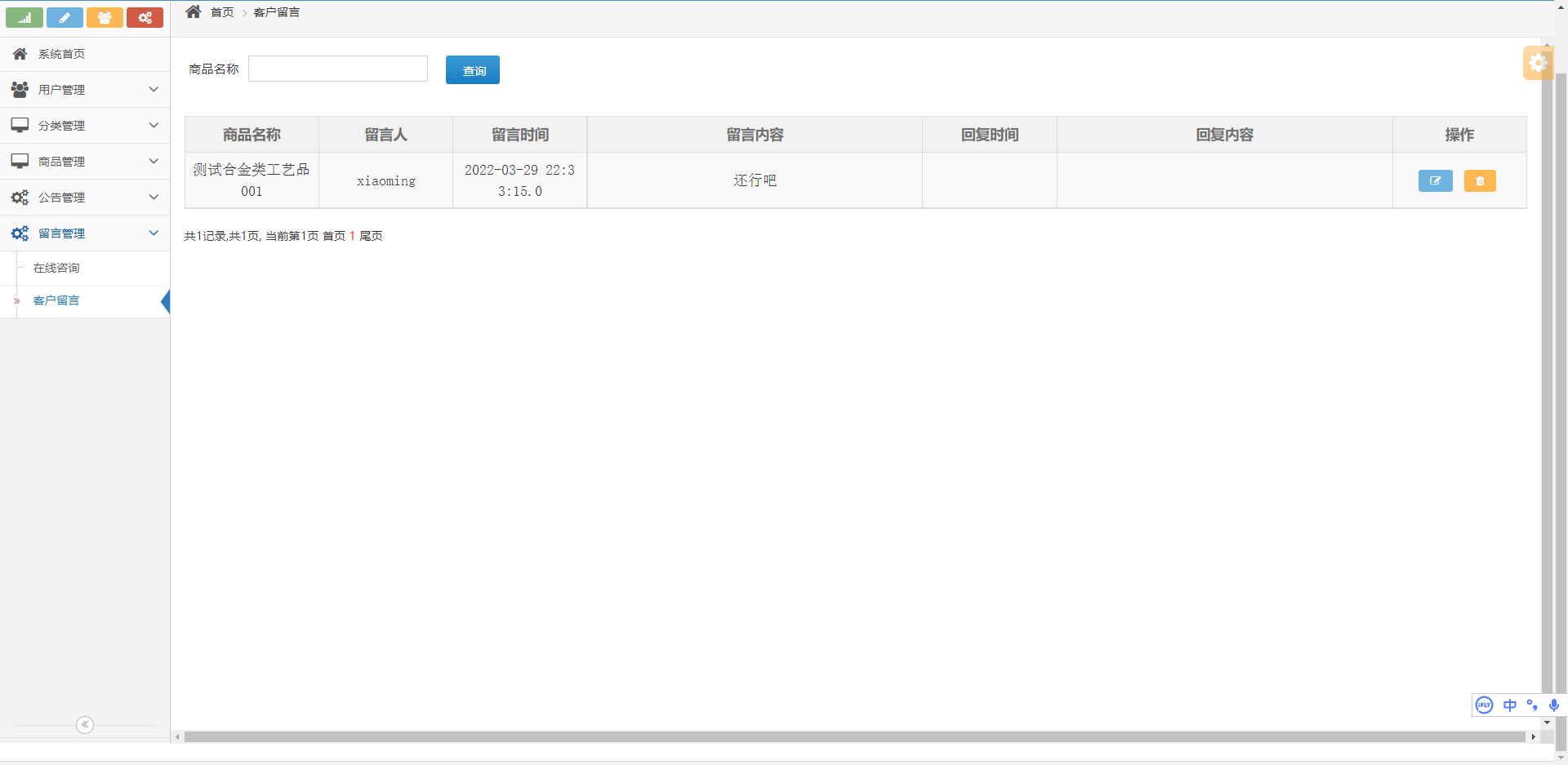
Task: Open 公告管理 menu label
Action: coord(61,198)
